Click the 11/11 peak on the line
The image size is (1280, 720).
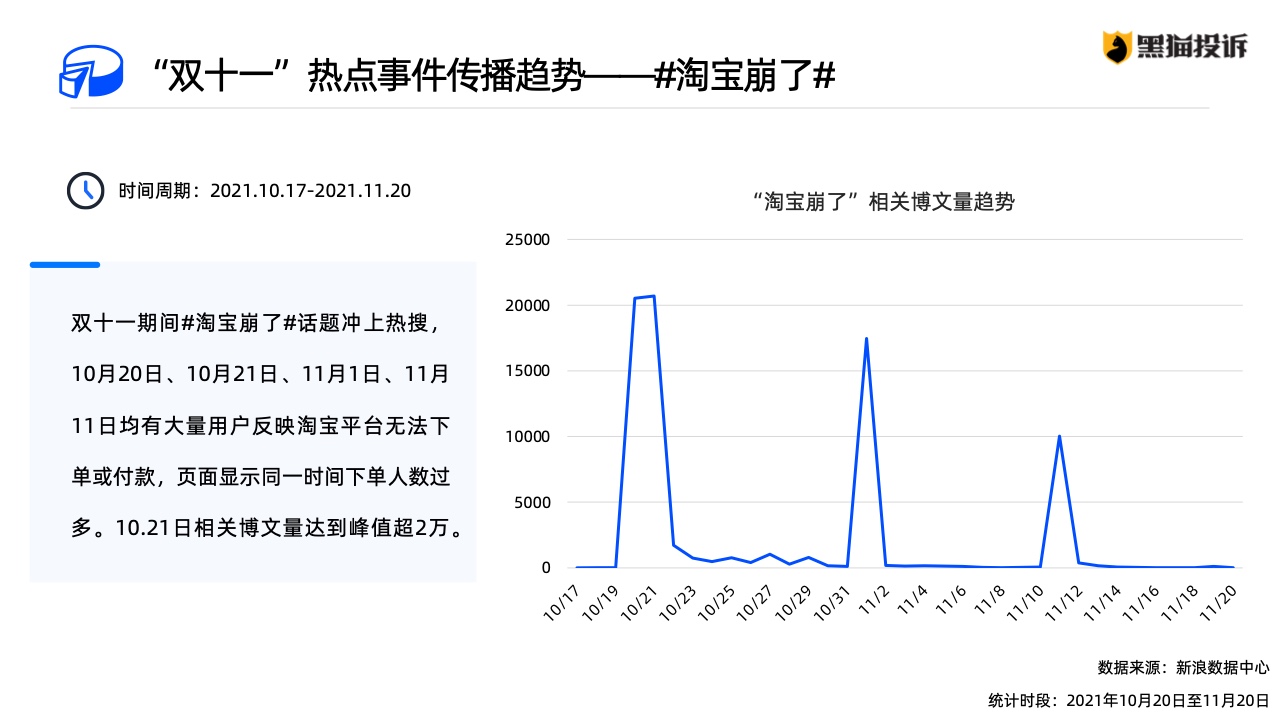[x=1059, y=436]
